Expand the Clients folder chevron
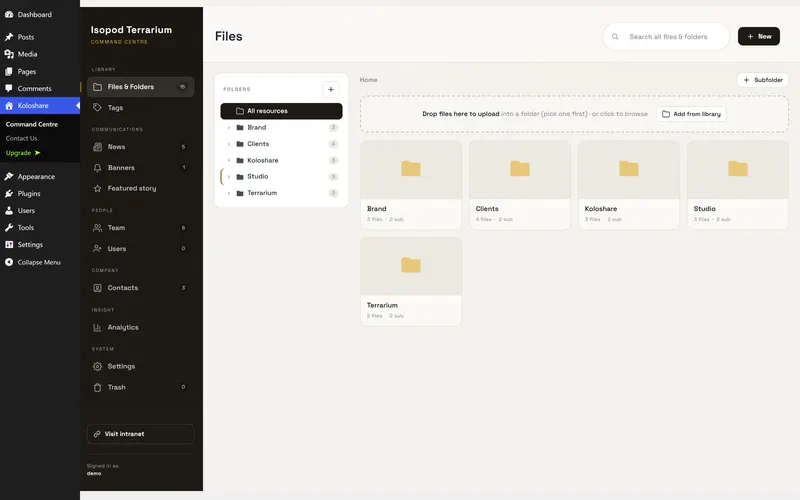The width and height of the screenshot is (800, 500). point(229,144)
